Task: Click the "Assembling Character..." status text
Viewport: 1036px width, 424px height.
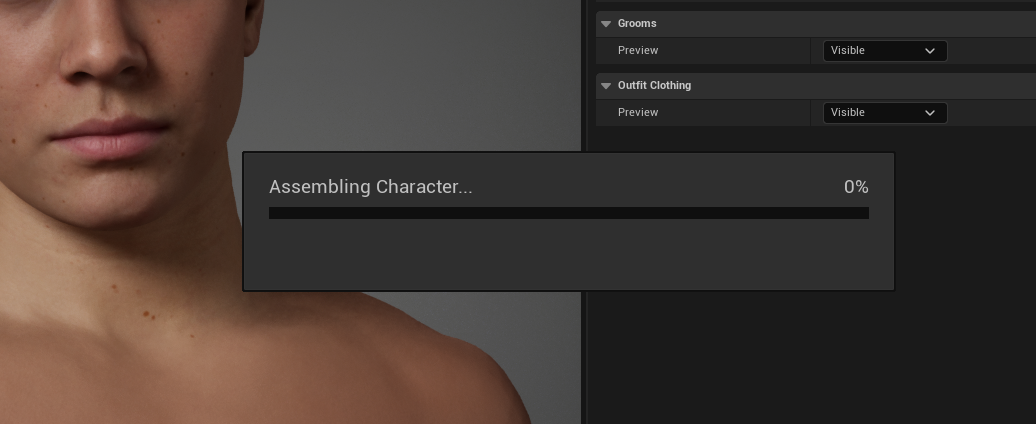Action: pos(371,187)
